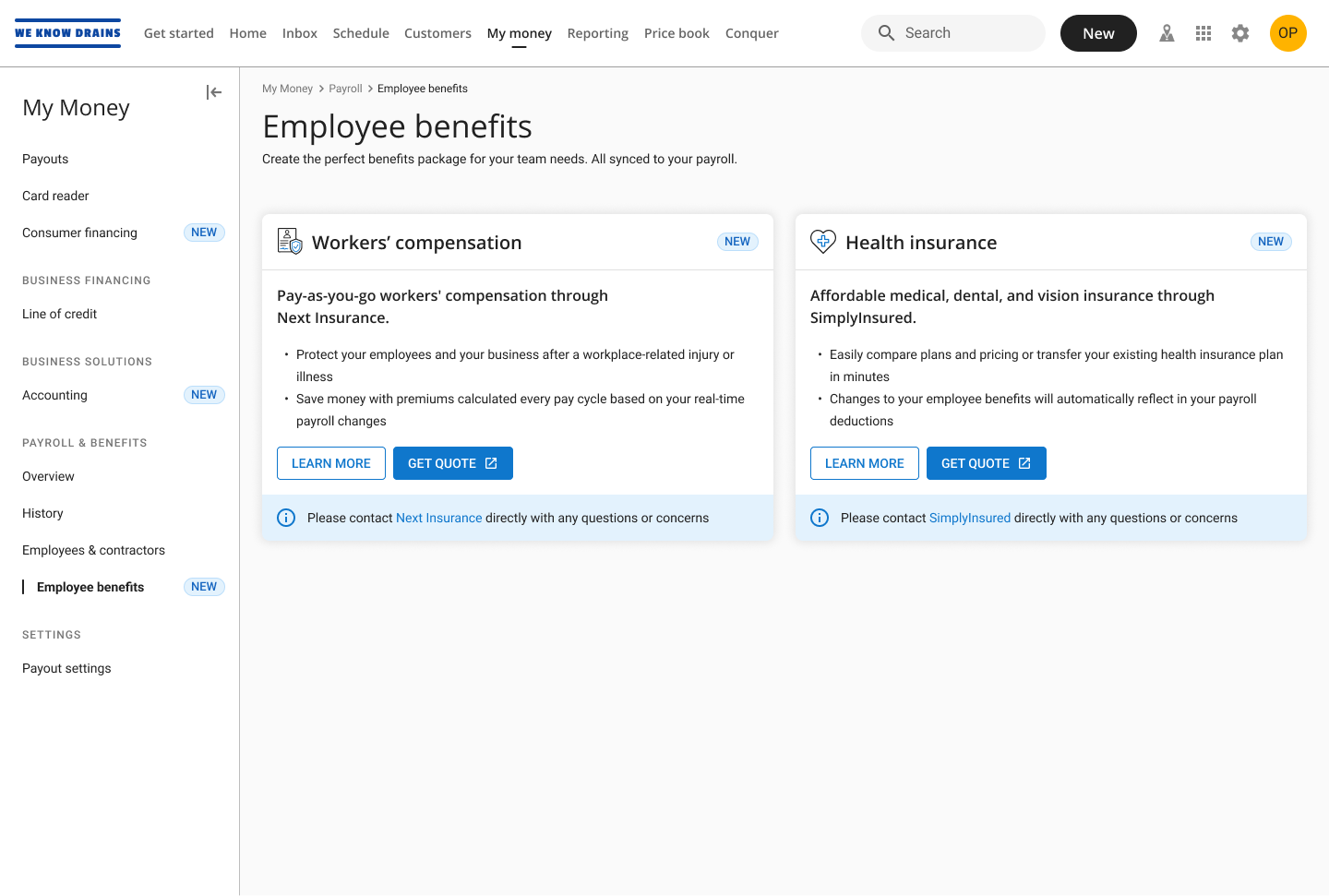The height and width of the screenshot is (896, 1329).
Task: Open the SimplyInsured contact link
Action: (969, 518)
